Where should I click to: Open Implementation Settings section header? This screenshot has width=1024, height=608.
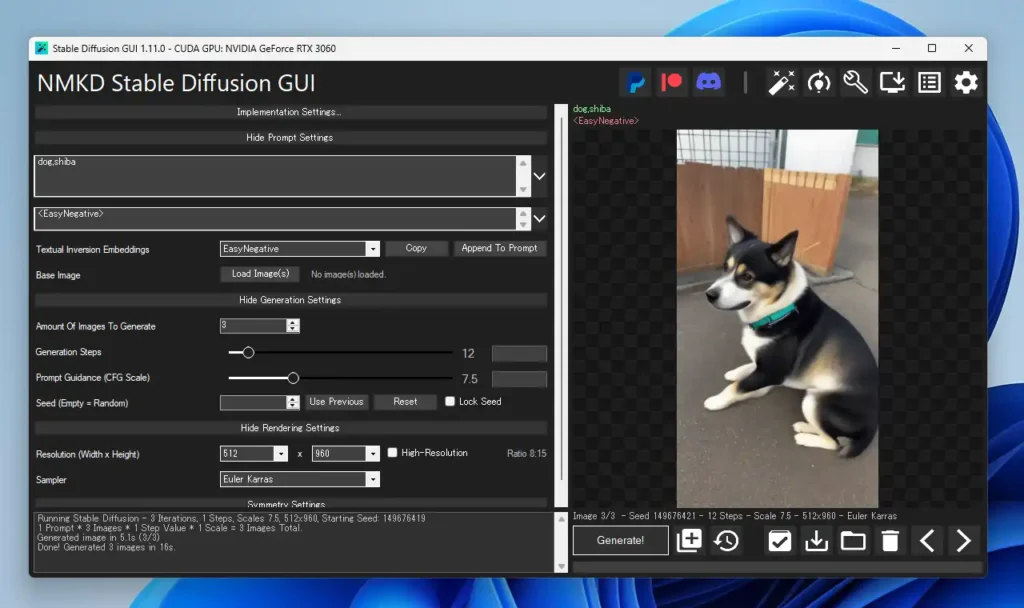[x=290, y=112]
